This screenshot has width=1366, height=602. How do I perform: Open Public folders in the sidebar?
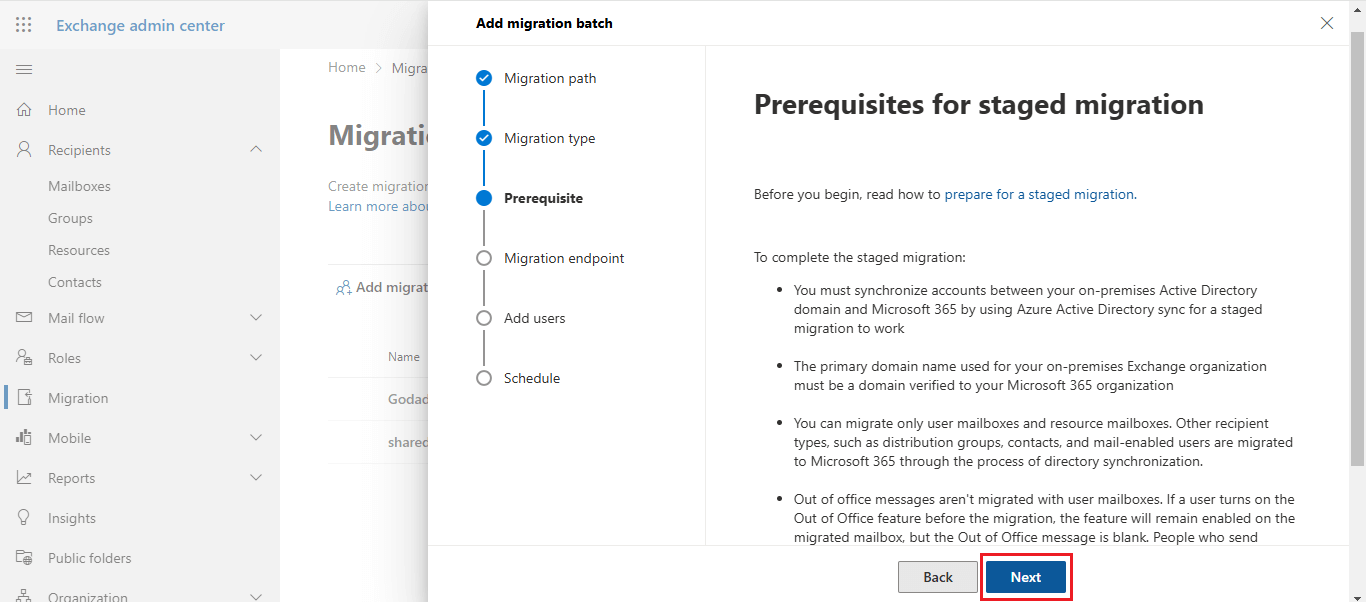(89, 558)
